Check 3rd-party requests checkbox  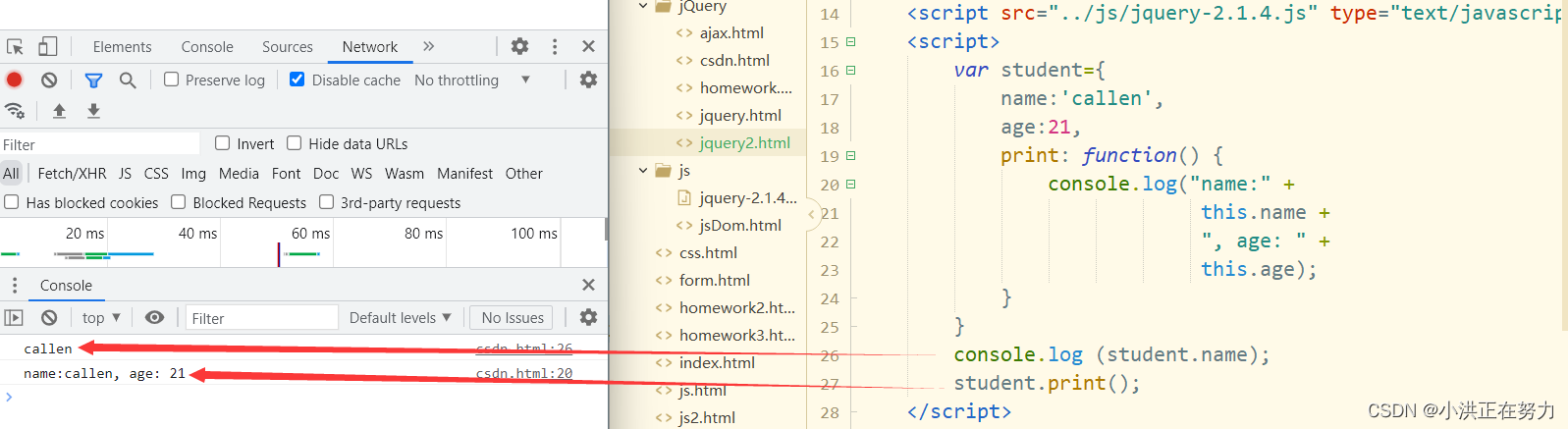326,202
